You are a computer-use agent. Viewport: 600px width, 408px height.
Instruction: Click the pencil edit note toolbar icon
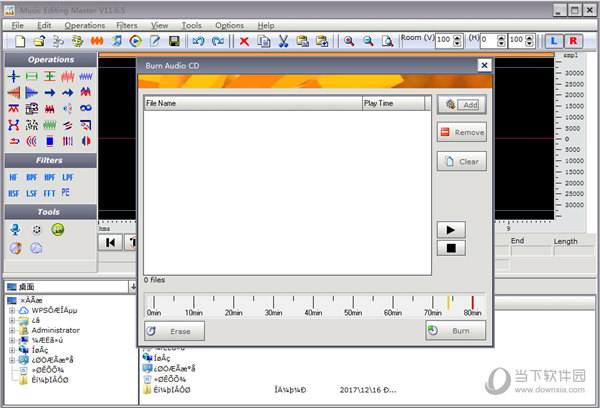[155, 41]
